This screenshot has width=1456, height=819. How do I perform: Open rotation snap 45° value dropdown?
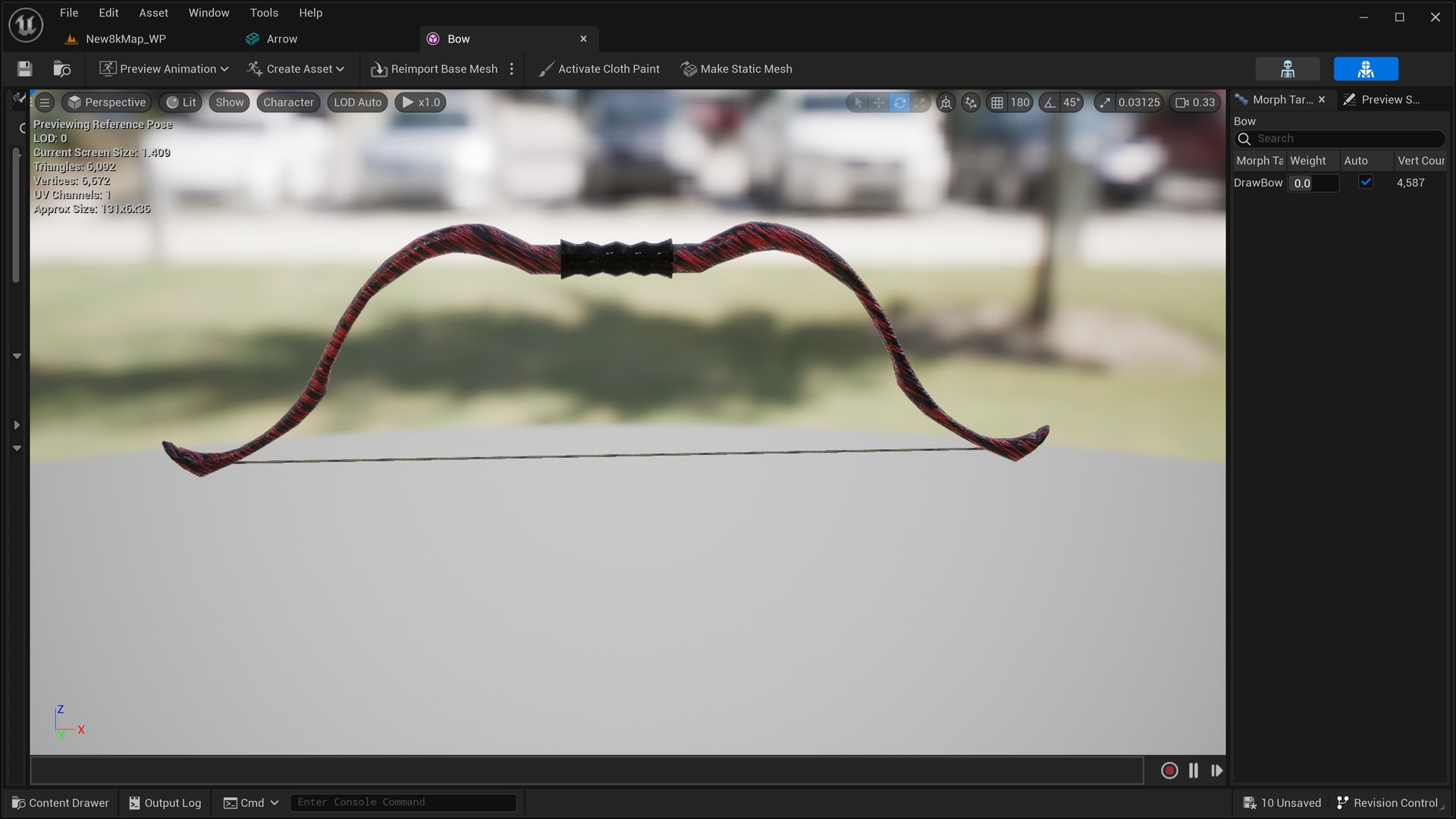click(1072, 102)
